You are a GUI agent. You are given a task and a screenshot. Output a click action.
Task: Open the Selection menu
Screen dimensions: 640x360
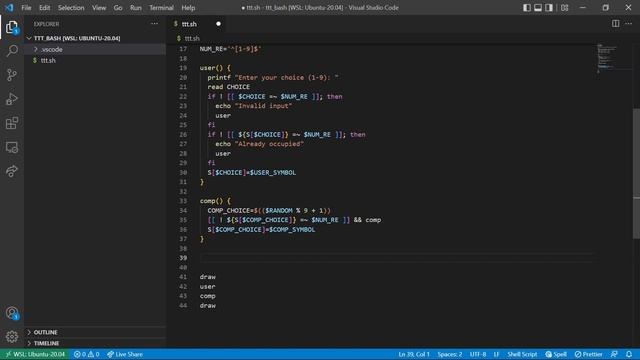tap(71, 8)
